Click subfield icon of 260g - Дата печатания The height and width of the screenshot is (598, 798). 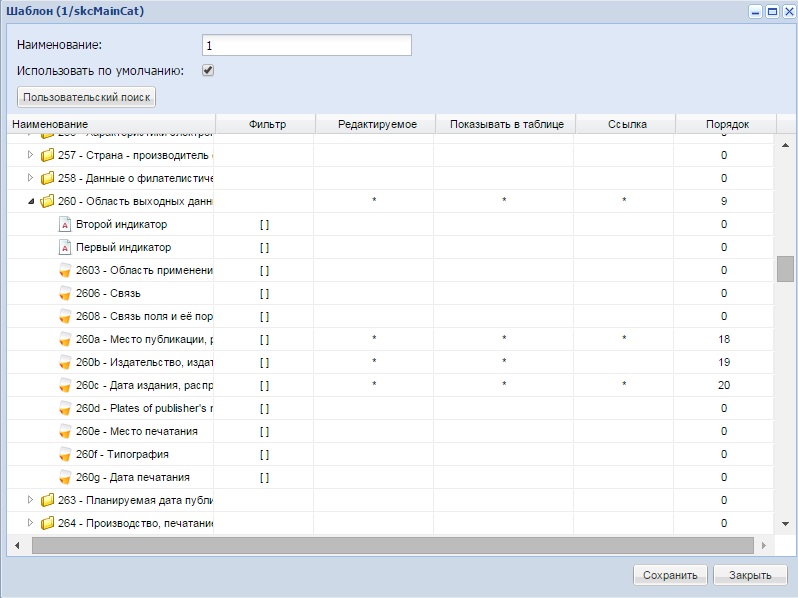pos(65,477)
